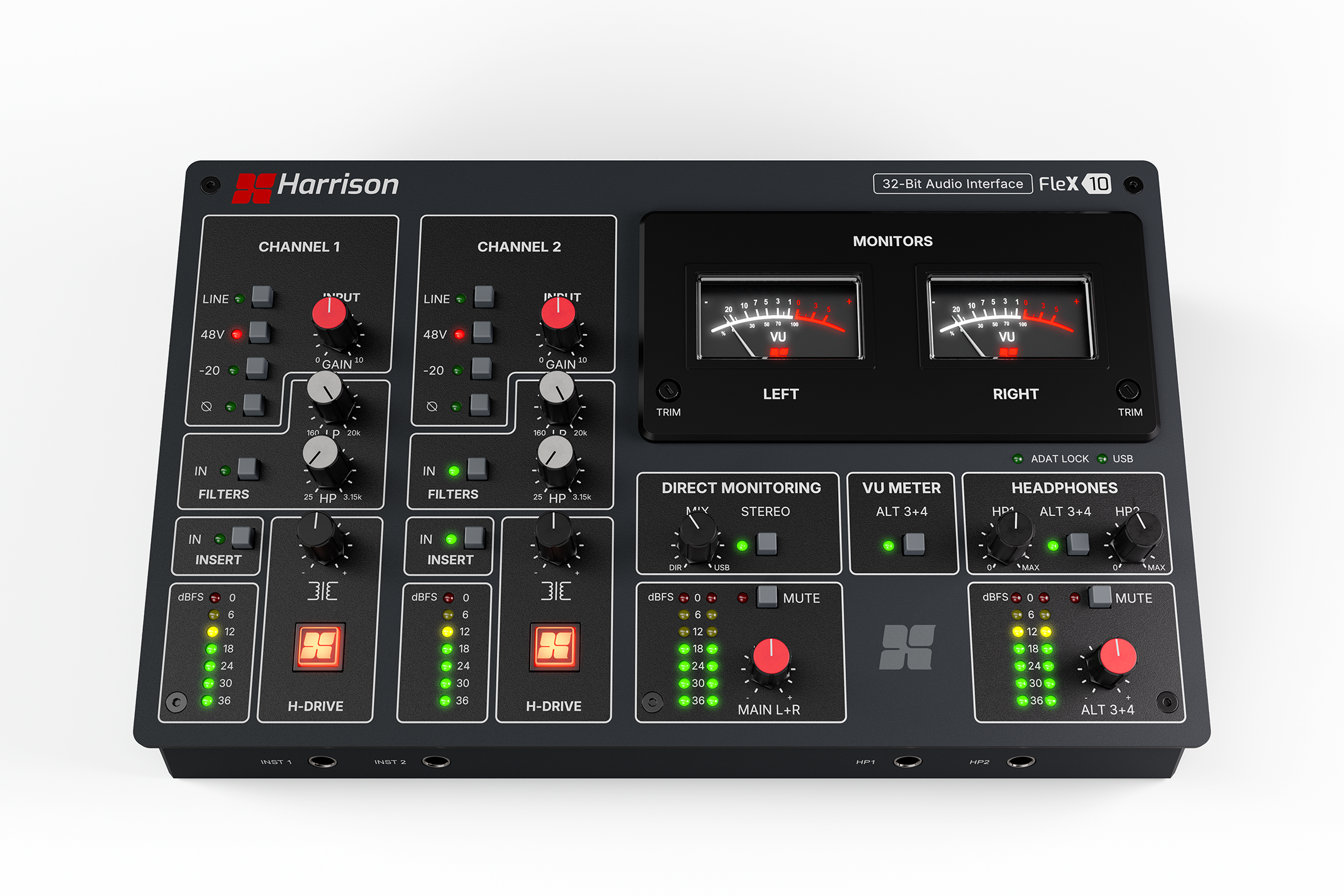Toggle the Channel 2 -20 pad button
Screen dimensions: 1344x896
481,368
